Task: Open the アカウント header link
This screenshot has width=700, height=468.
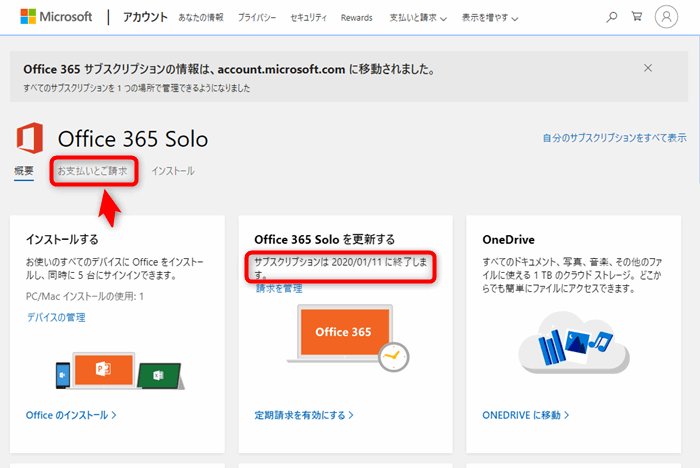Action: click(145, 17)
